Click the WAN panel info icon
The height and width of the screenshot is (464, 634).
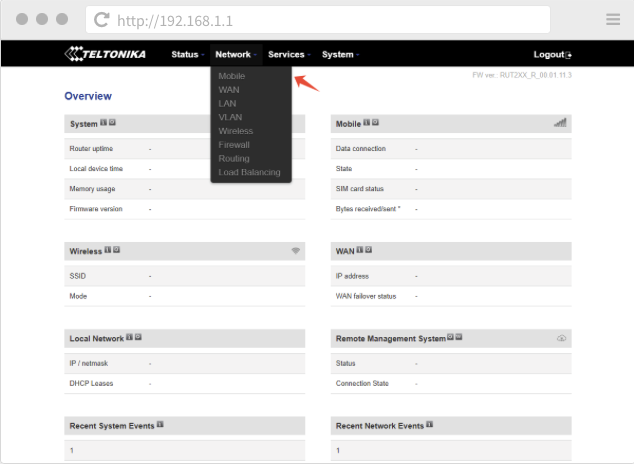[x=359, y=250]
